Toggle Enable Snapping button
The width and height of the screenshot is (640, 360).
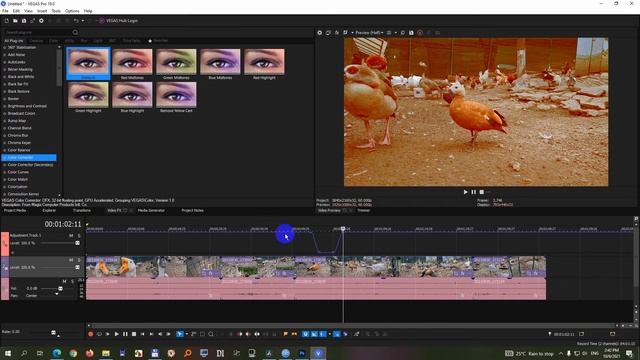click(305, 334)
